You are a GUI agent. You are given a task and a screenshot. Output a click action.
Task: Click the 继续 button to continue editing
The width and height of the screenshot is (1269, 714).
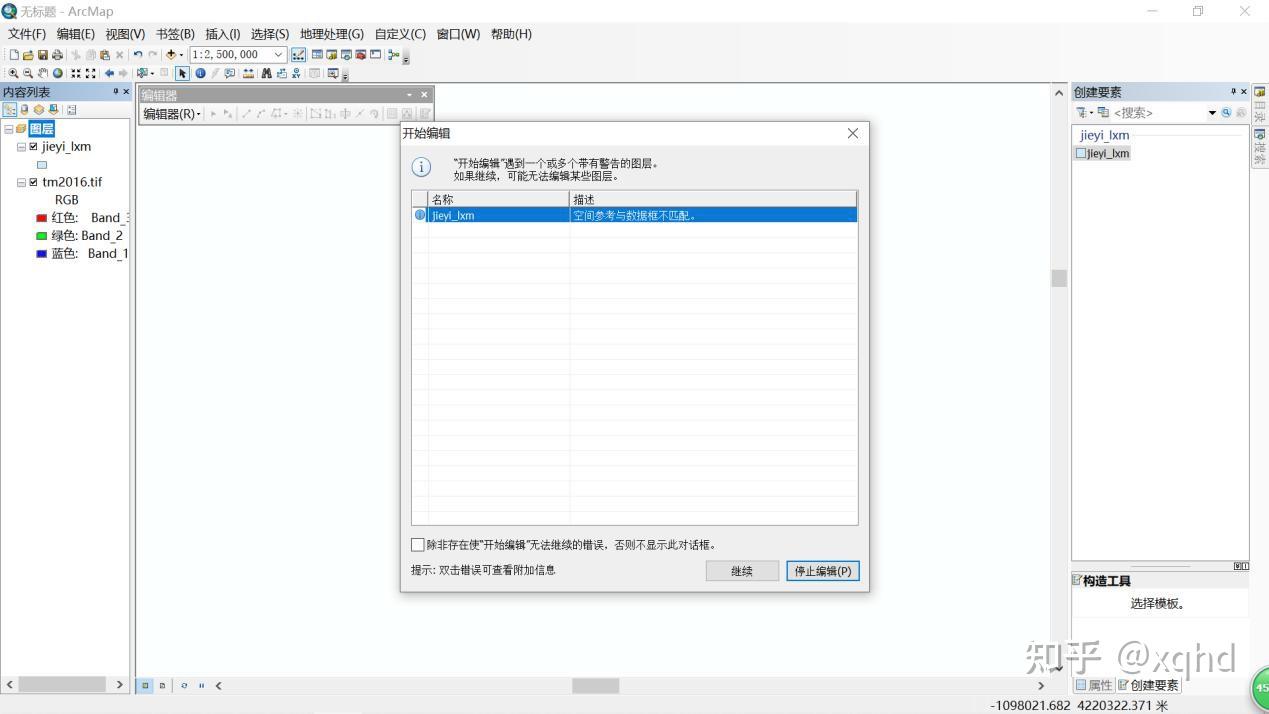coord(741,570)
